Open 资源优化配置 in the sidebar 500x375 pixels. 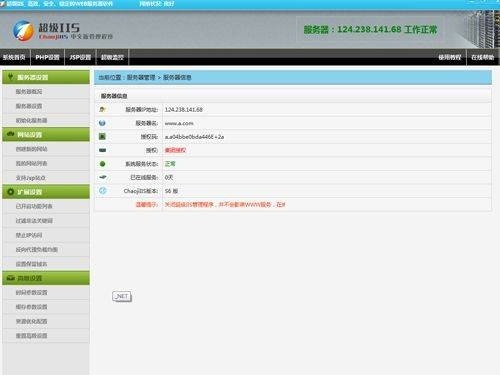click(x=46, y=321)
